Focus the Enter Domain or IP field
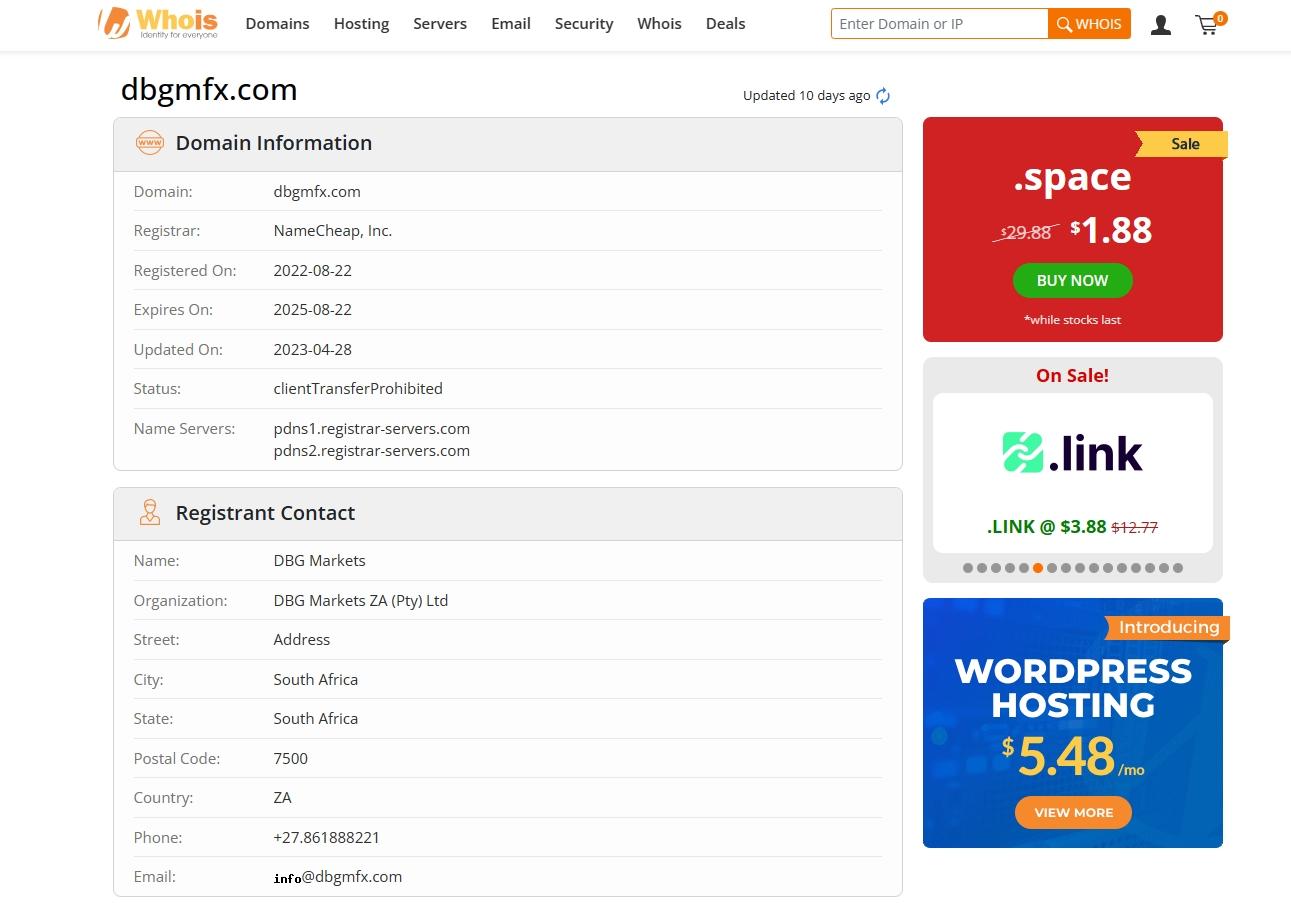 coord(939,24)
